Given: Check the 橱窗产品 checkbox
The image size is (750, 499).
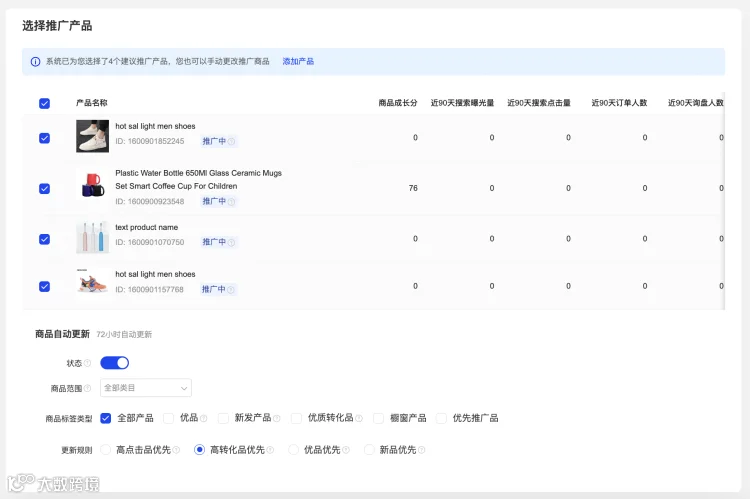Looking at the screenshot, I should pos(379,418).
